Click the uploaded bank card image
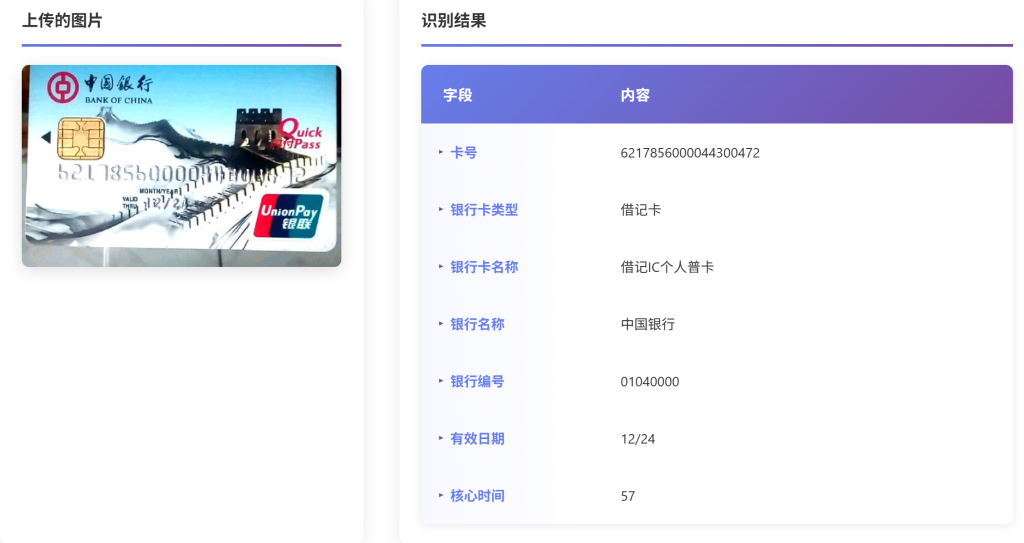The height and width of the screenshot is (543, 1024). [x=182, y=165]
